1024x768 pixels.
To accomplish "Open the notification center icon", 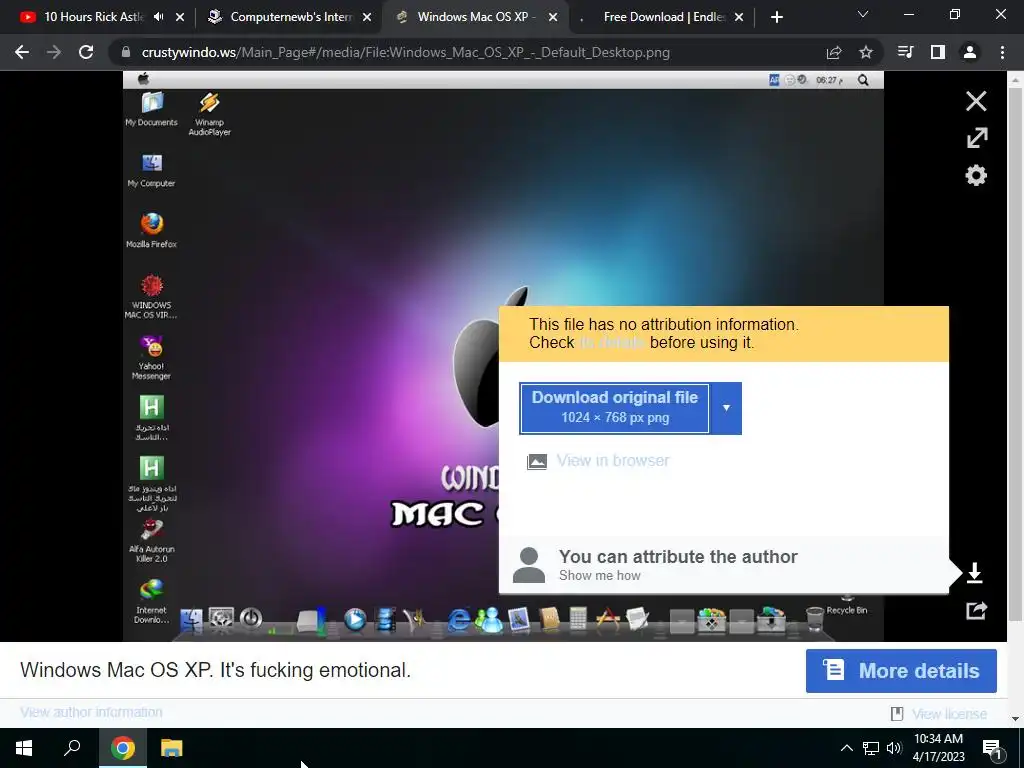I will click(992, 748).
